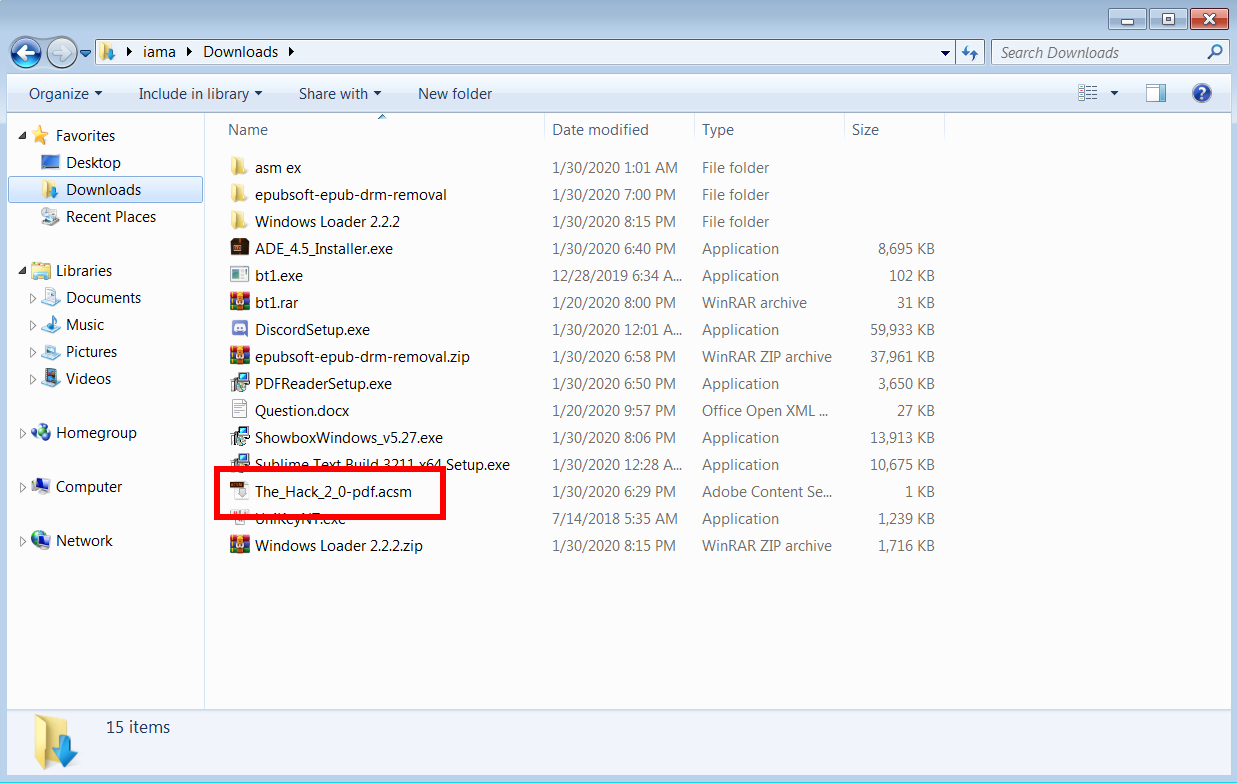Image resolution: width=1237 pixels, height=783 pixels.
Task: Collapse the Libraries group
Action: pyautogui.click(x=23, y=271)
